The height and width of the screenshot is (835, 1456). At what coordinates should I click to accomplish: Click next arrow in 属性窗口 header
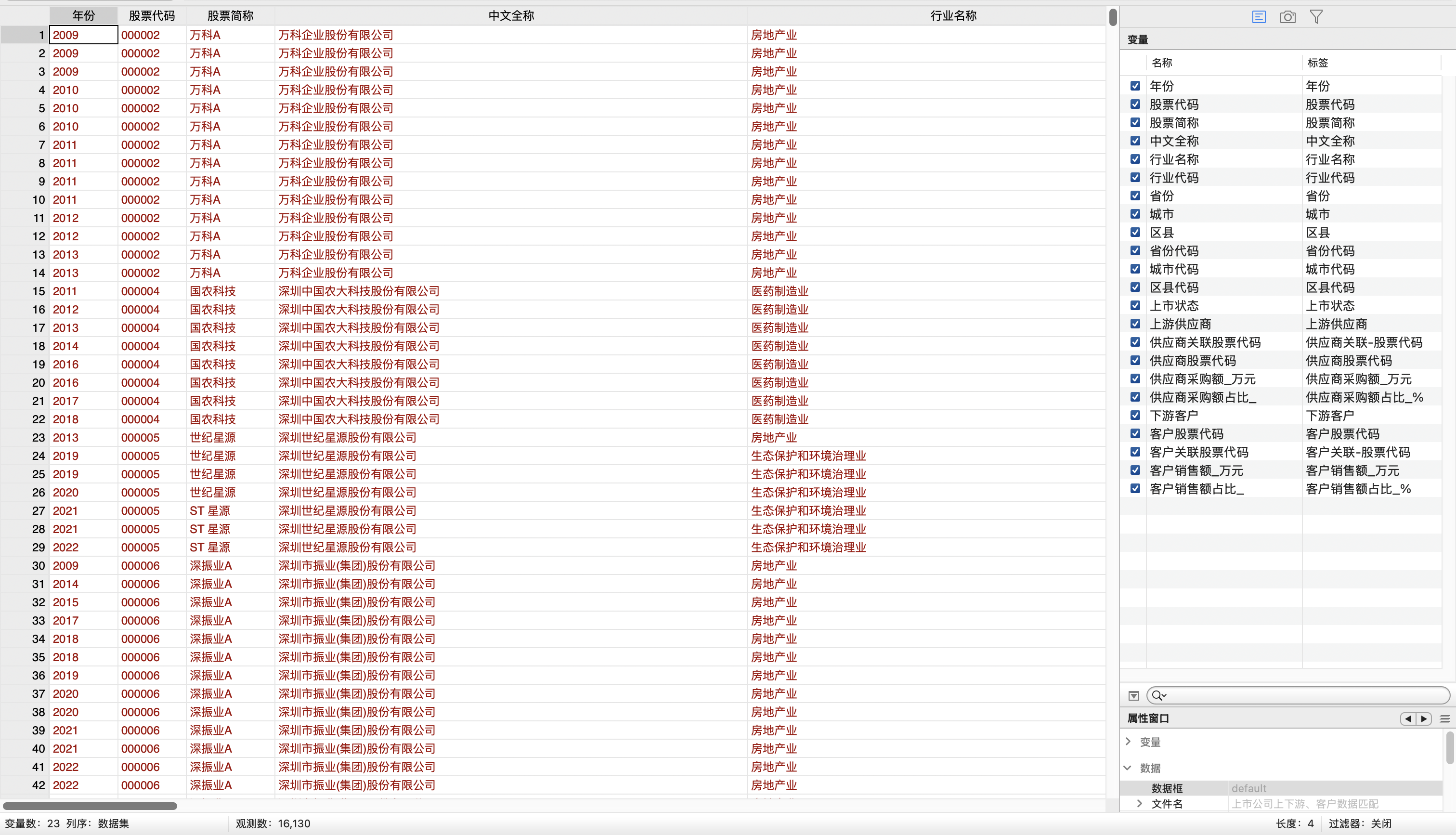tap(1424, 718)
